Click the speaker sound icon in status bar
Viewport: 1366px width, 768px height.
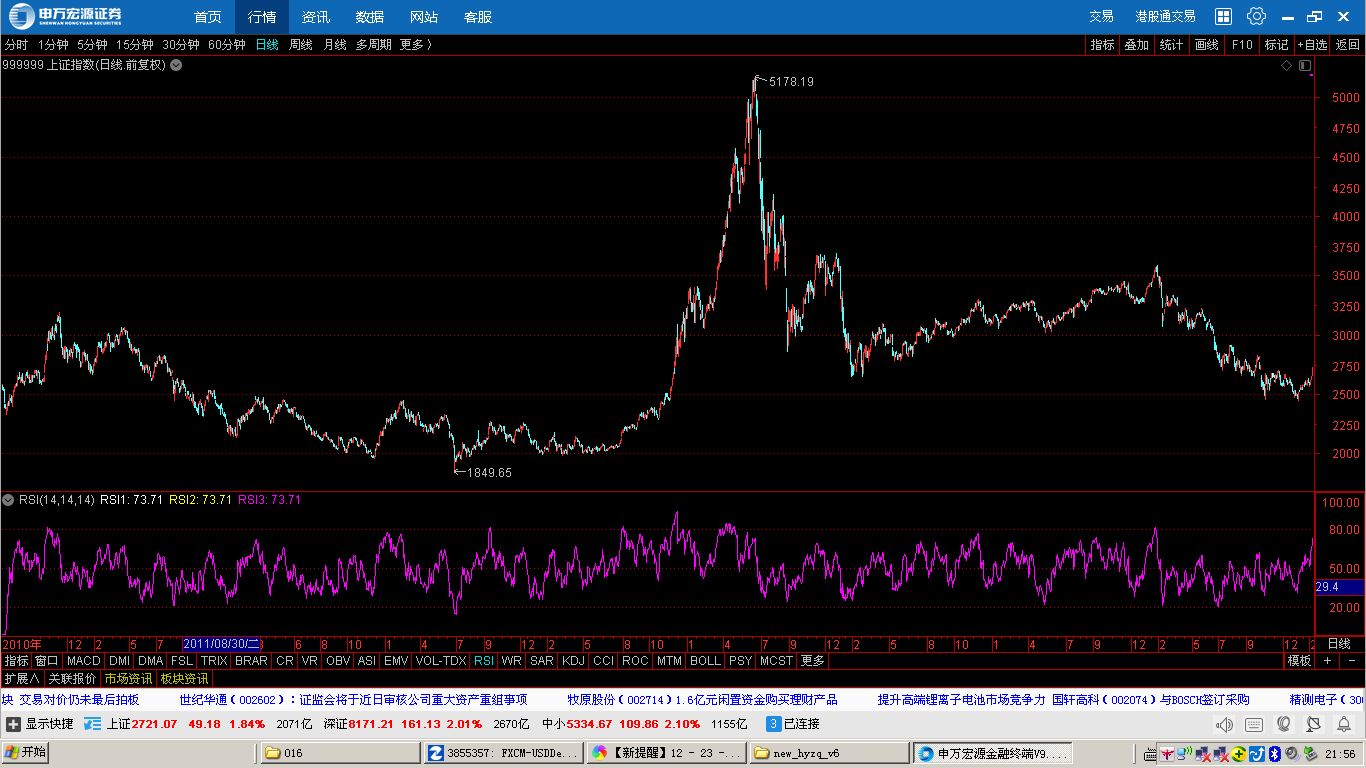pos(1224,724)
